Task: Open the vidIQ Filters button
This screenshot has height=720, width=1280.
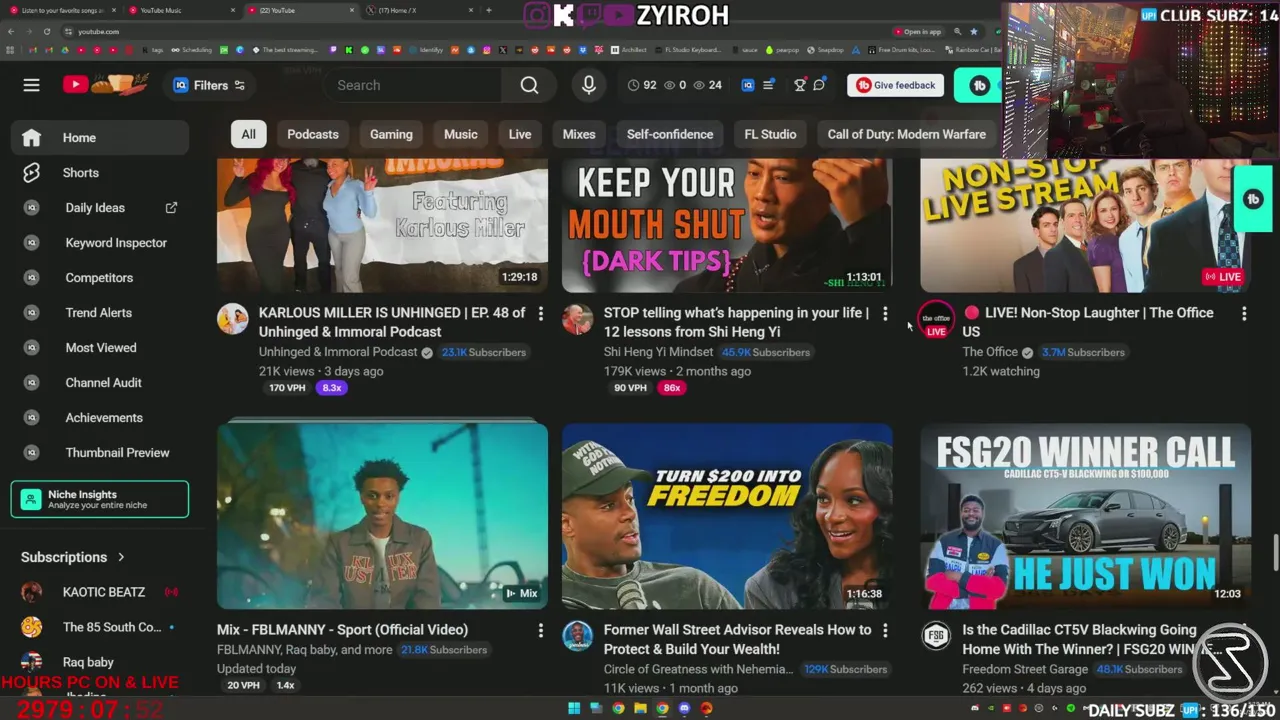Action: pos(208,85)
